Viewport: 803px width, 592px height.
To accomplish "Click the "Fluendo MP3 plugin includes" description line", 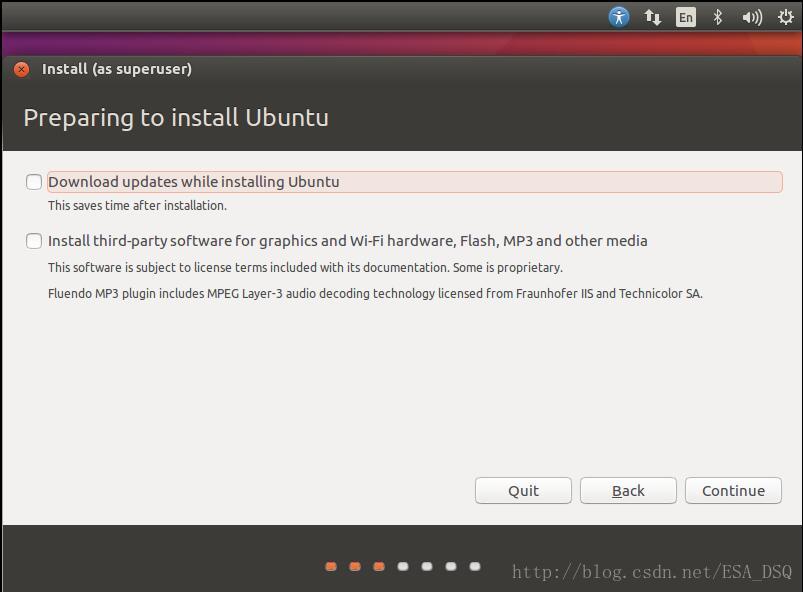I will [375, 293].
